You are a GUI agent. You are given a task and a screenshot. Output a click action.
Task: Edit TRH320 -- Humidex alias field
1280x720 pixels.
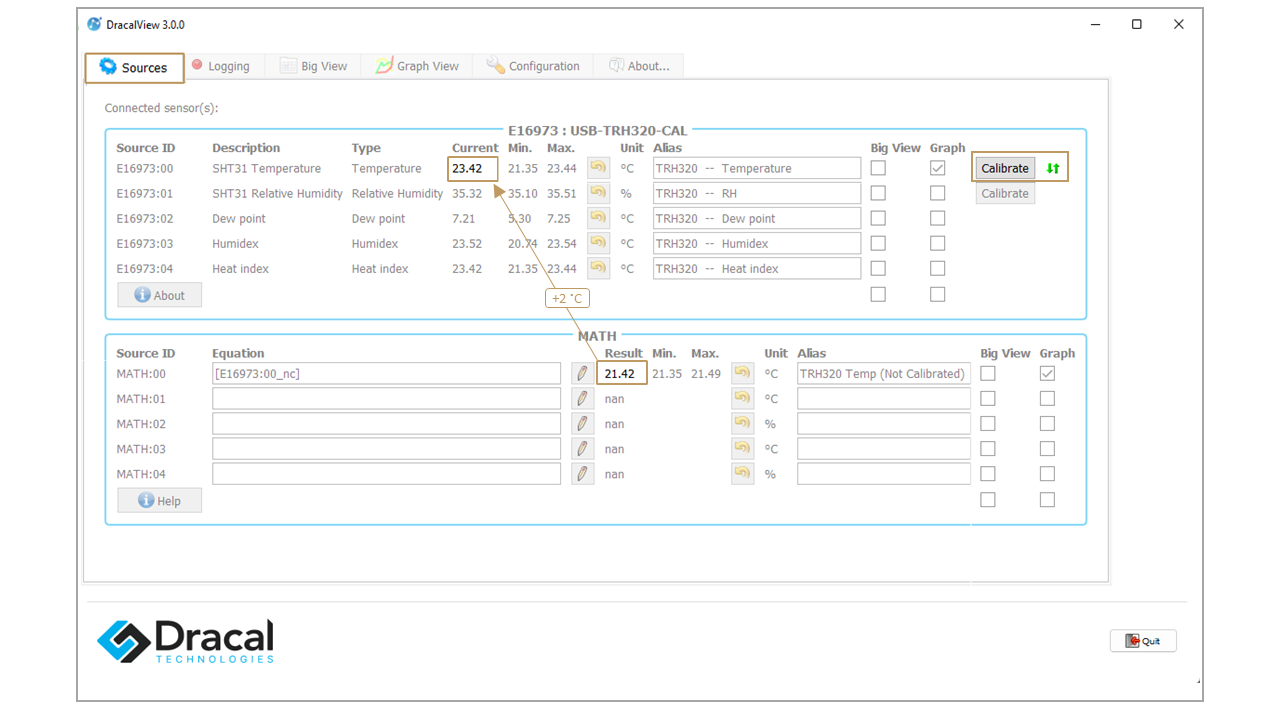[757, 243]
